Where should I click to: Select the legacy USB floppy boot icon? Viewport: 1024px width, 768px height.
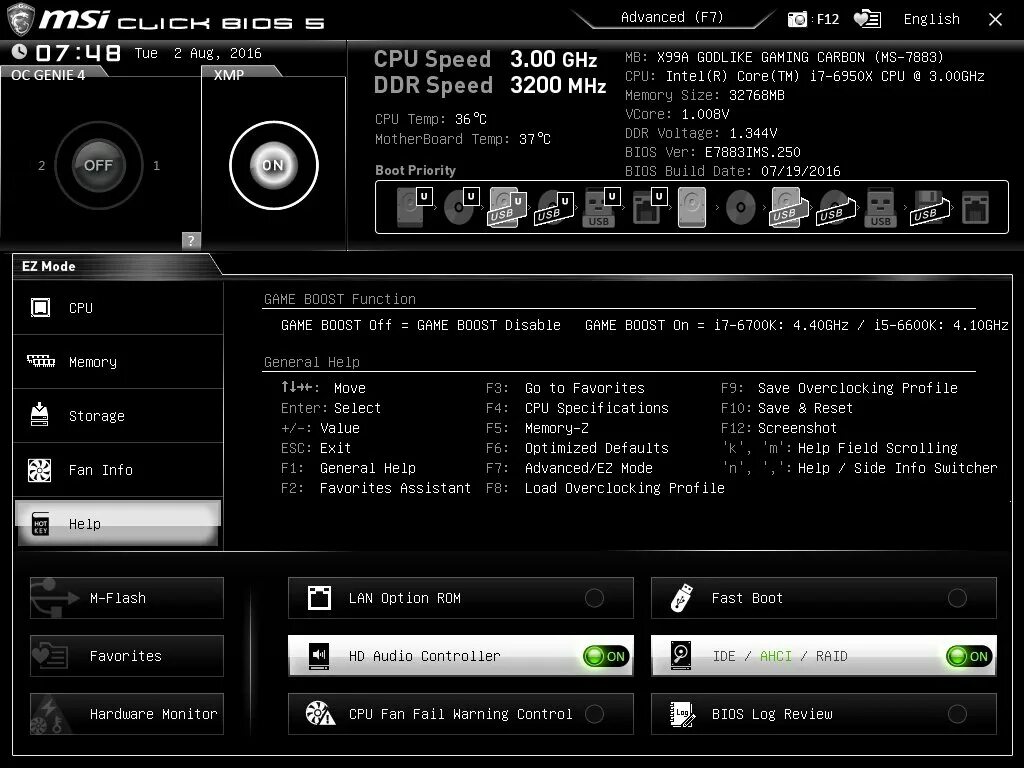tap(929, 208)
